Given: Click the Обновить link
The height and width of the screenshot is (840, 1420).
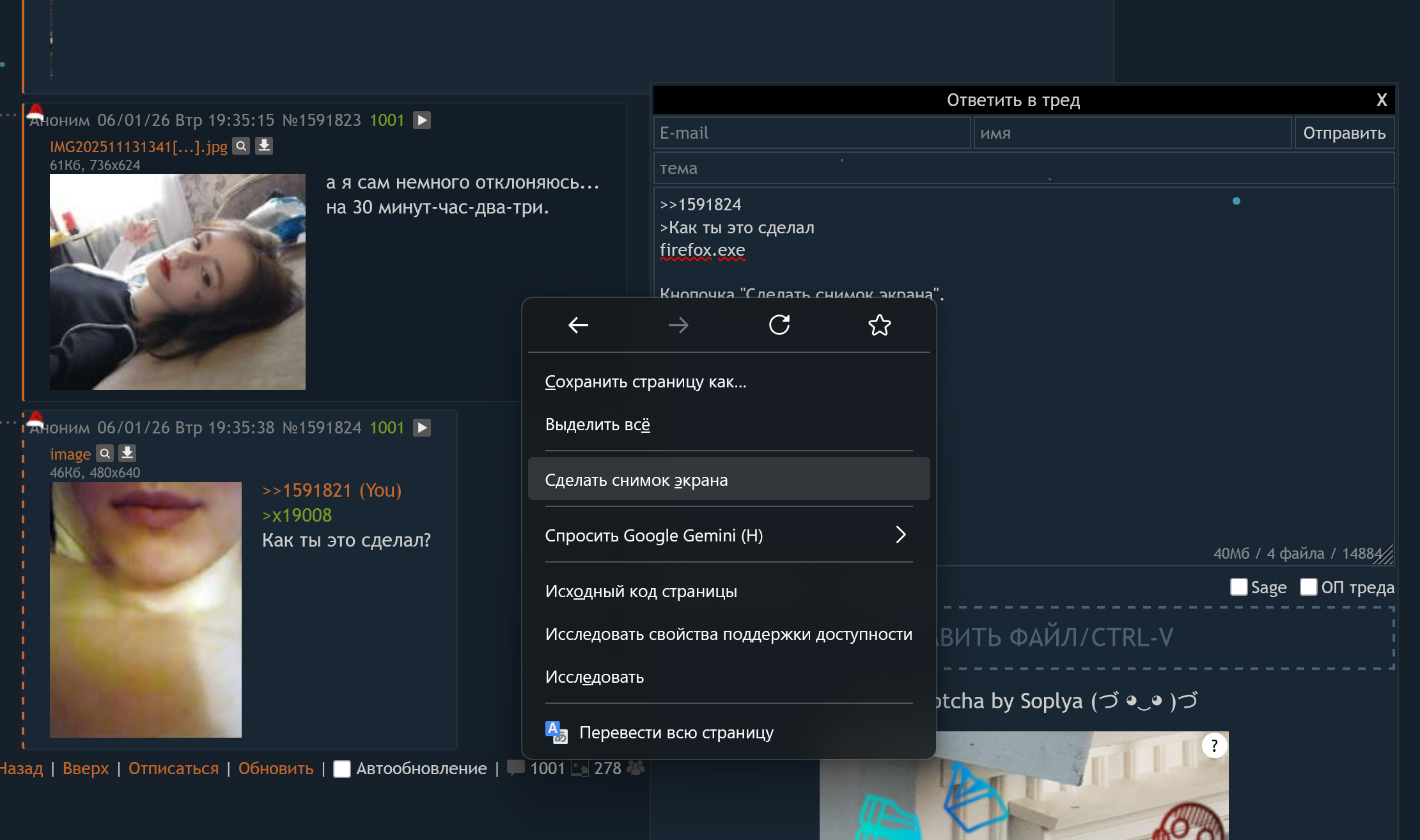Looking at the screenshot, I should 276,768.
